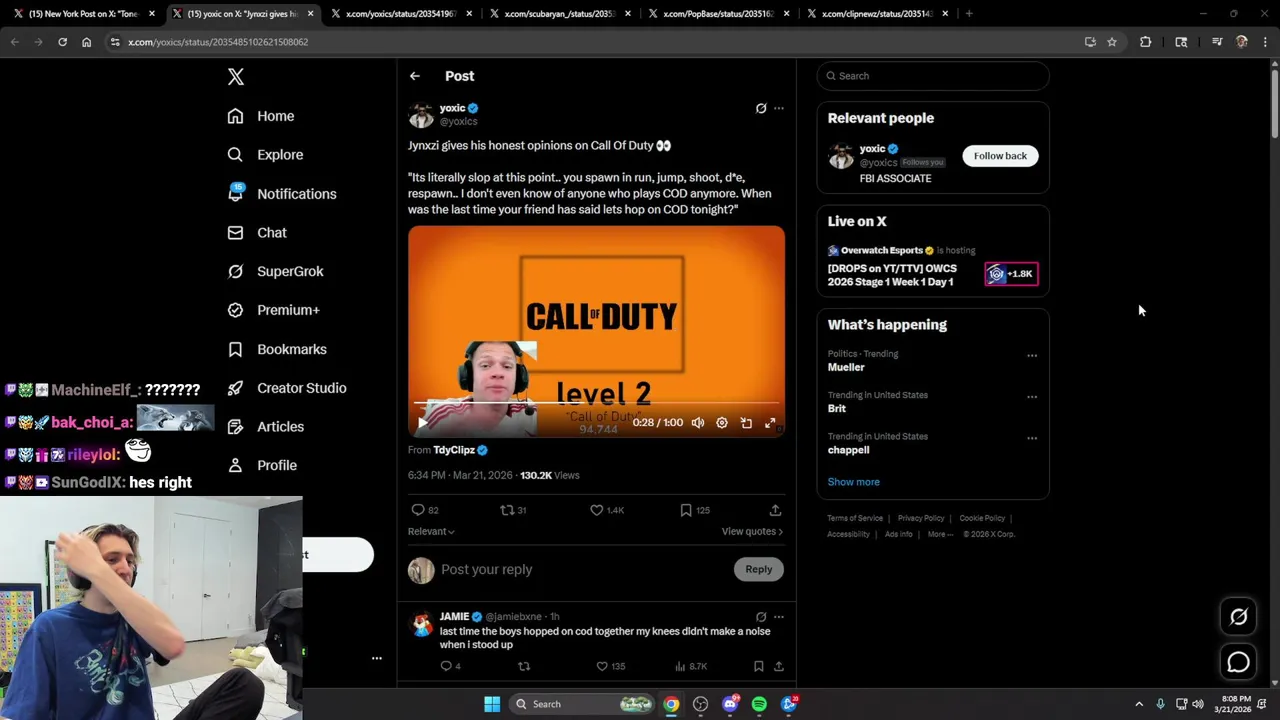The image size is (1280, 720).
Task: Click Grok icon on JAMIE's reply
Action: (x=761, y=617)
